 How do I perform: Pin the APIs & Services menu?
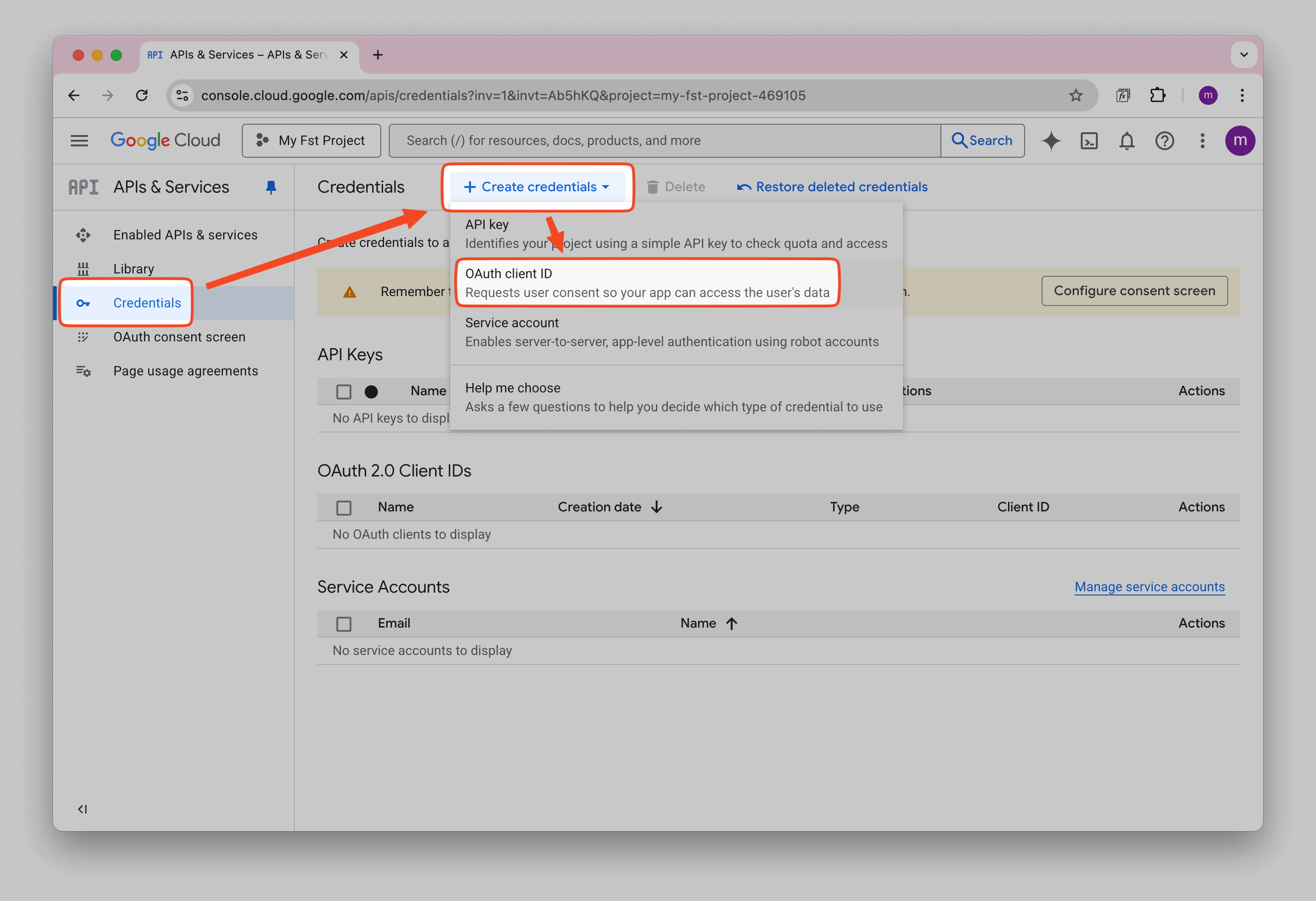tap(271, 187)
